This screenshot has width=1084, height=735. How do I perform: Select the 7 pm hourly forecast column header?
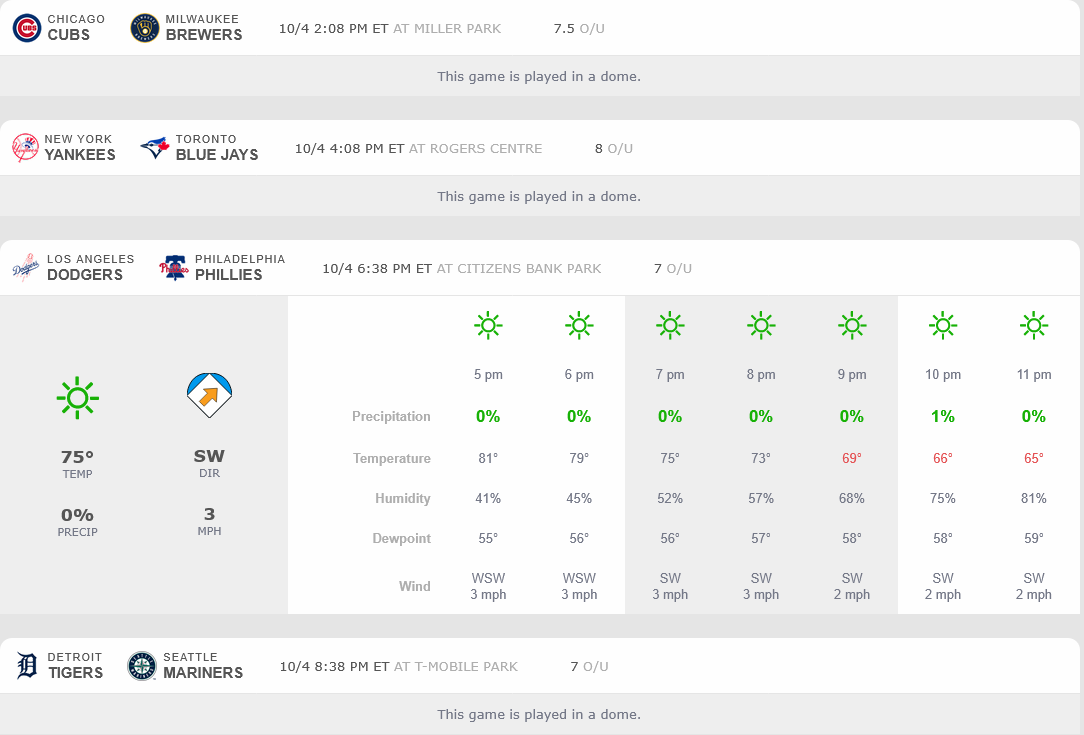[x=670, y=375]
